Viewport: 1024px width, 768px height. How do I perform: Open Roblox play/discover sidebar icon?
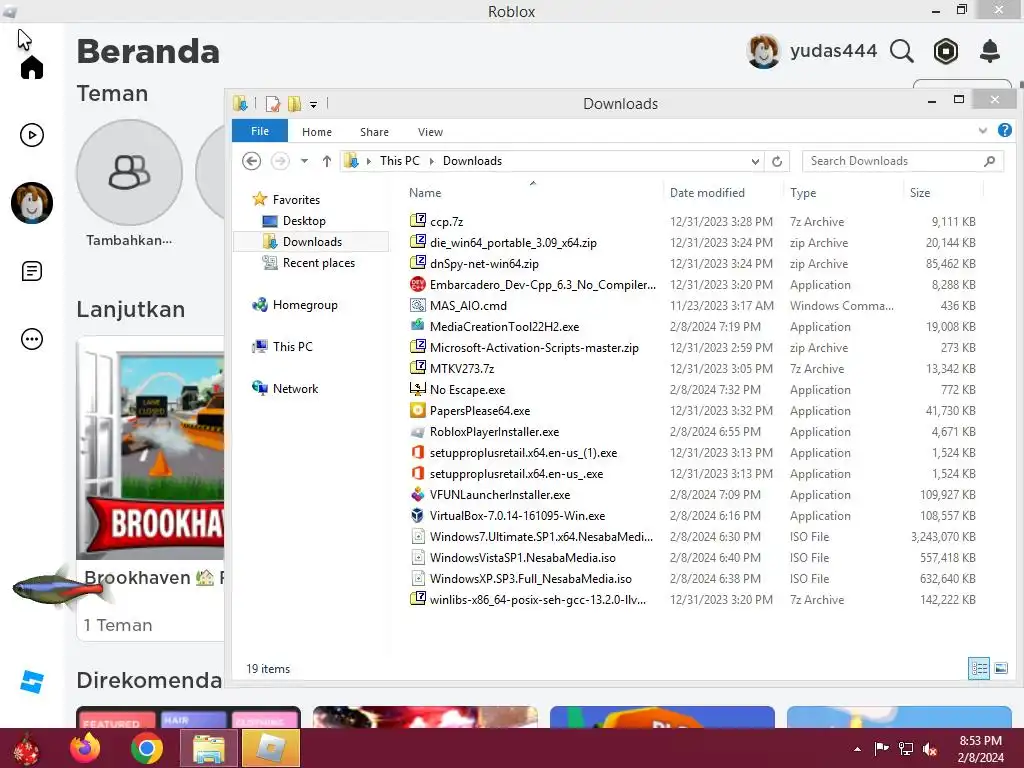click(31, 135)
